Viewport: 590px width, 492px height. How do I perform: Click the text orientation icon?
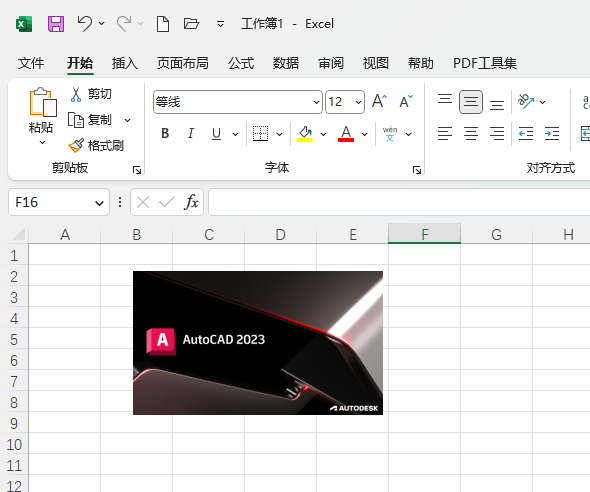pyautogui.click(x=526, y=102)
